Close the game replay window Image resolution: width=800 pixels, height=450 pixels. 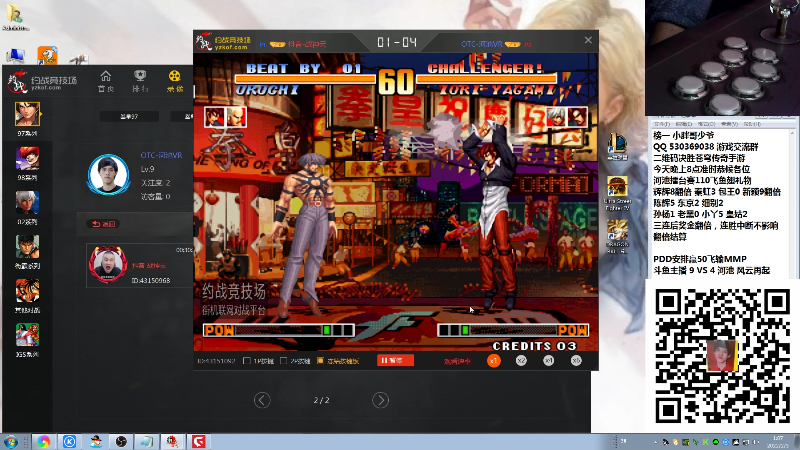pyautogui.click(x=588, y=40)
